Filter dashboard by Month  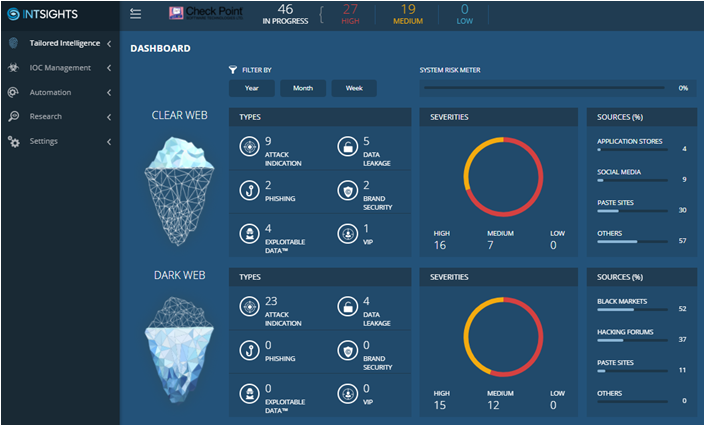303,88
